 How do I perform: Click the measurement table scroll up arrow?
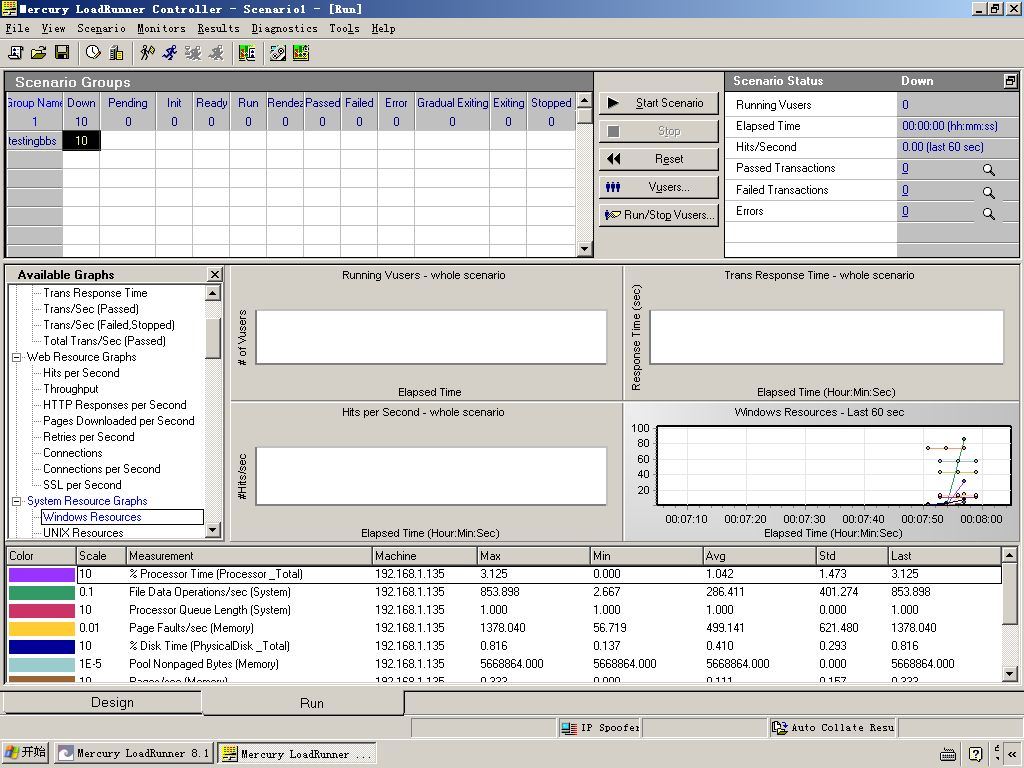pos(1010,555)
